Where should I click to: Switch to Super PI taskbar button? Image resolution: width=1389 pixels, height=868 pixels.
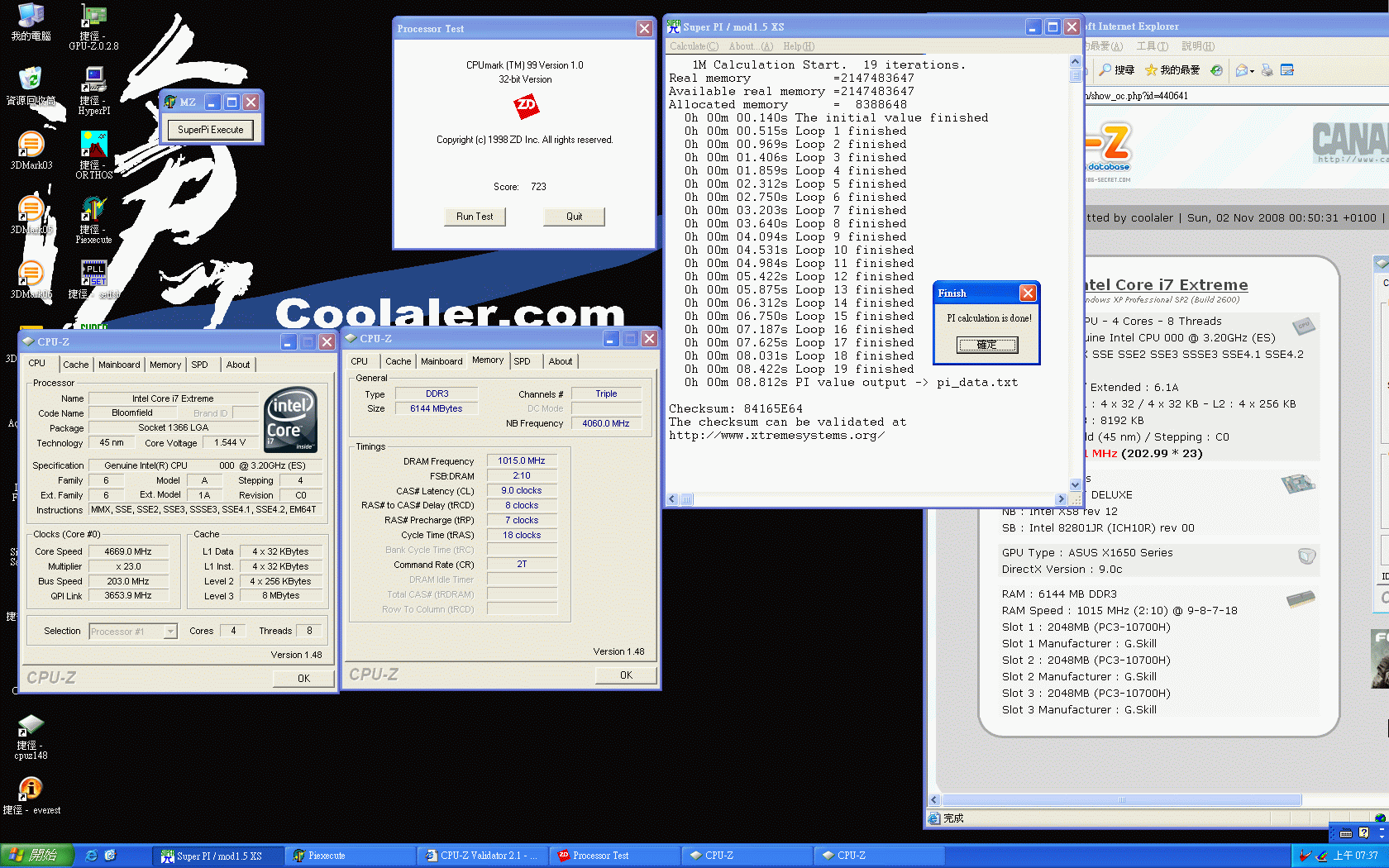point(217,856)
